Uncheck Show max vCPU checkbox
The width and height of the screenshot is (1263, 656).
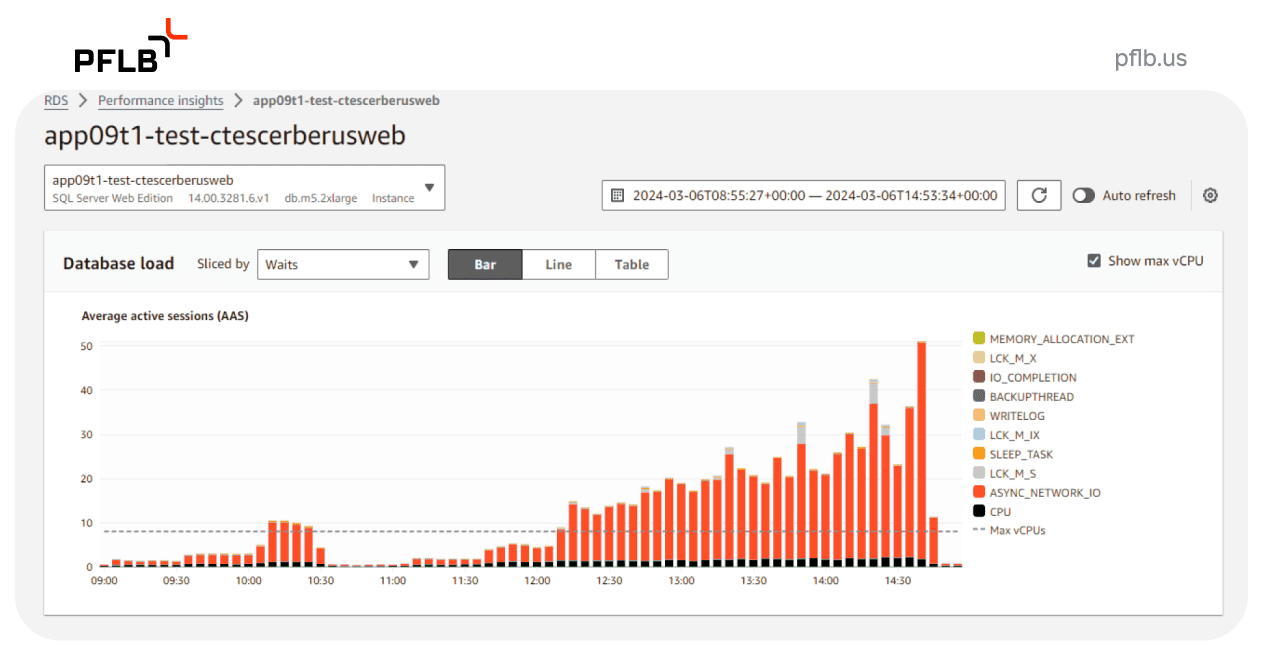(x=1094, y=261)
